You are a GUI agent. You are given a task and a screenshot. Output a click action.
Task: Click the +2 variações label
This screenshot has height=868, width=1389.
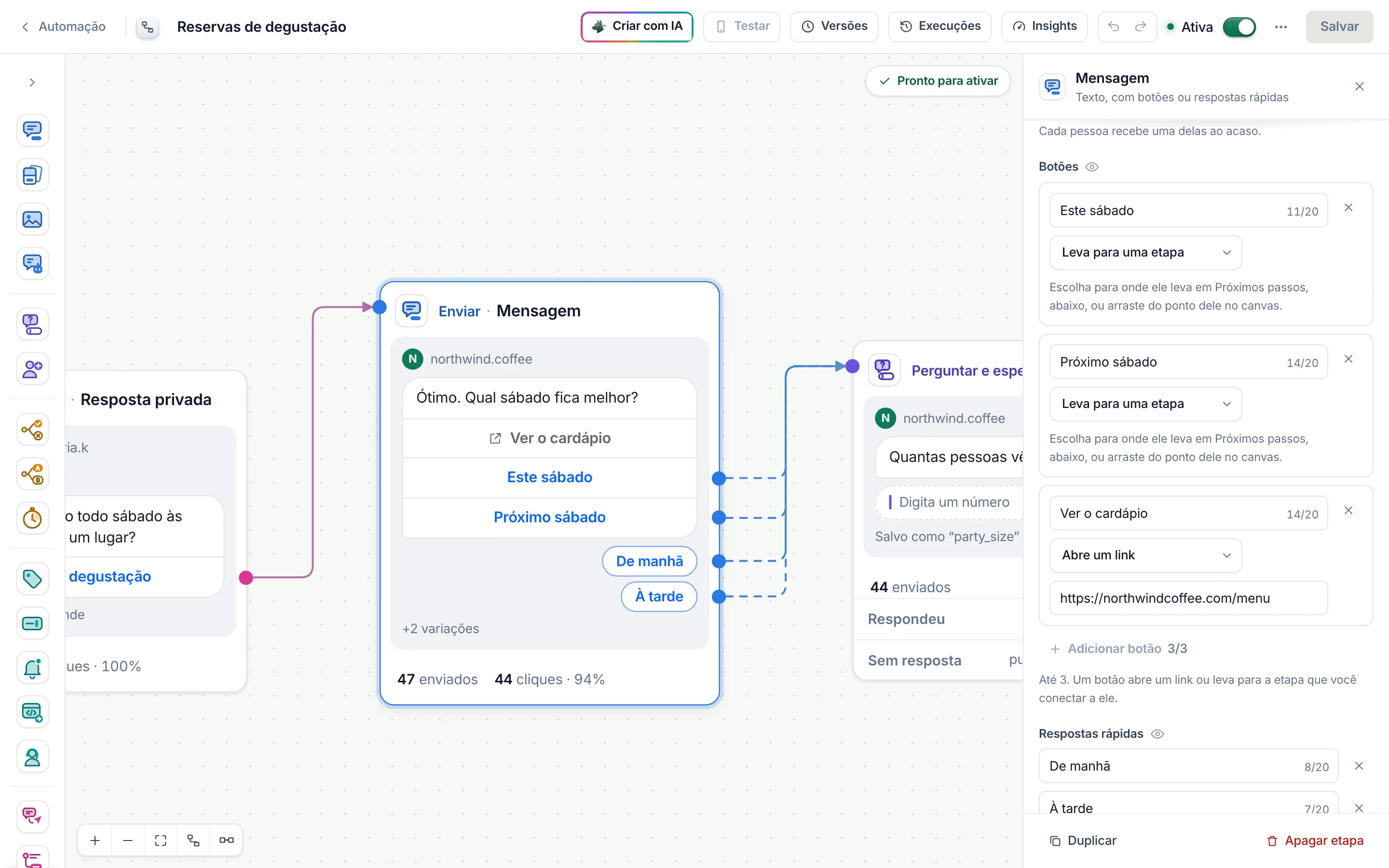click(x=441, y=629)
